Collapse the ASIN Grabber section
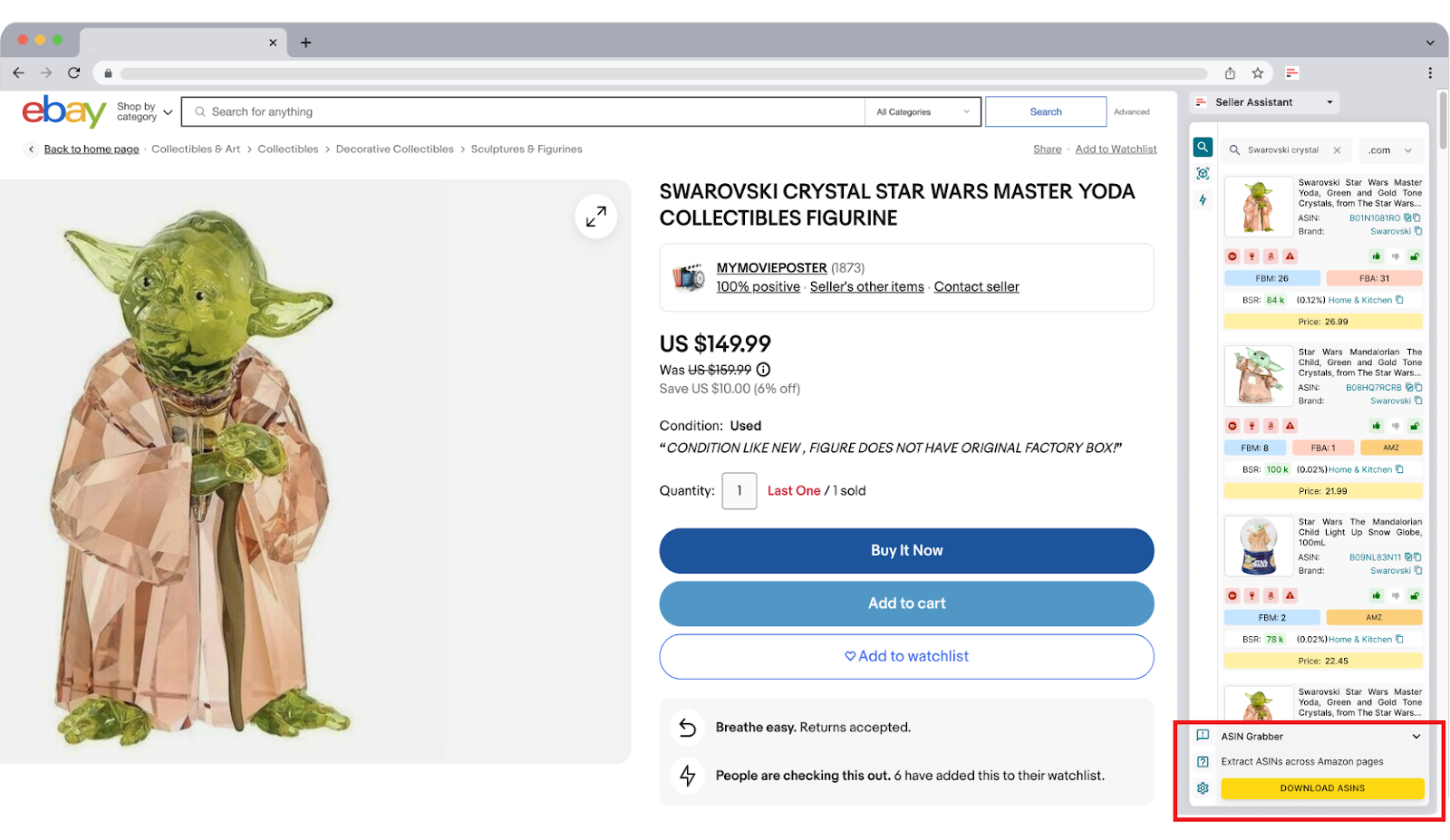Image resolution: width=1450 pixels, height=840 pixels. (x=1416, y=737)
